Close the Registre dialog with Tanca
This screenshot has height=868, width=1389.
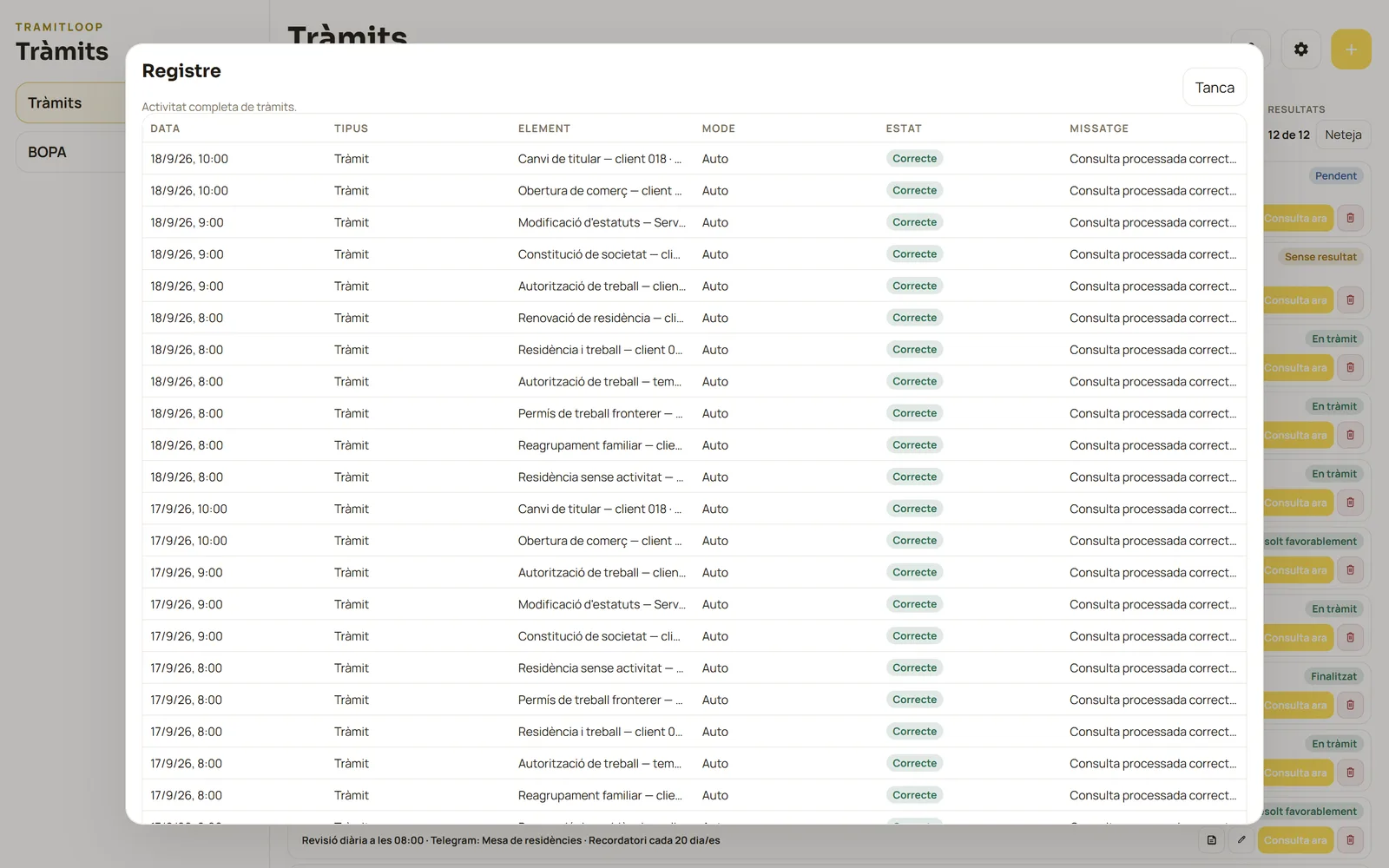point(1215,87)
